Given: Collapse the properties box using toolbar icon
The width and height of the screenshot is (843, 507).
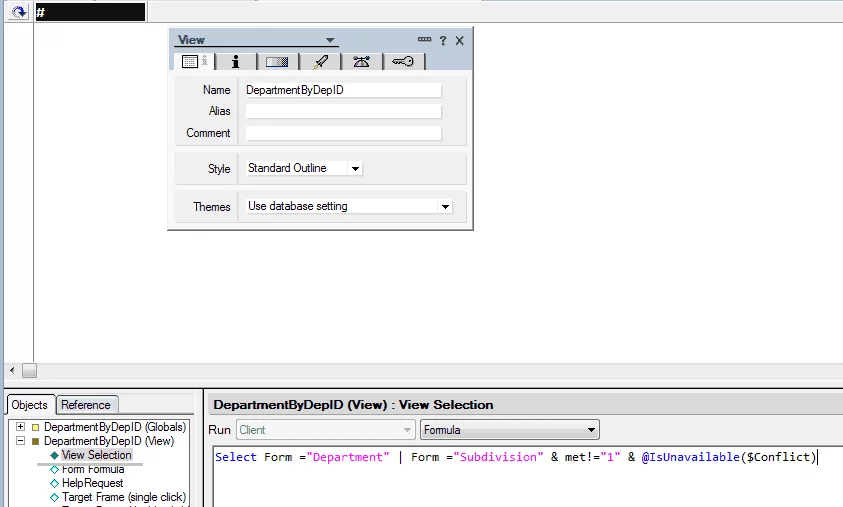Looking at the screenshot, I should 424,40.
